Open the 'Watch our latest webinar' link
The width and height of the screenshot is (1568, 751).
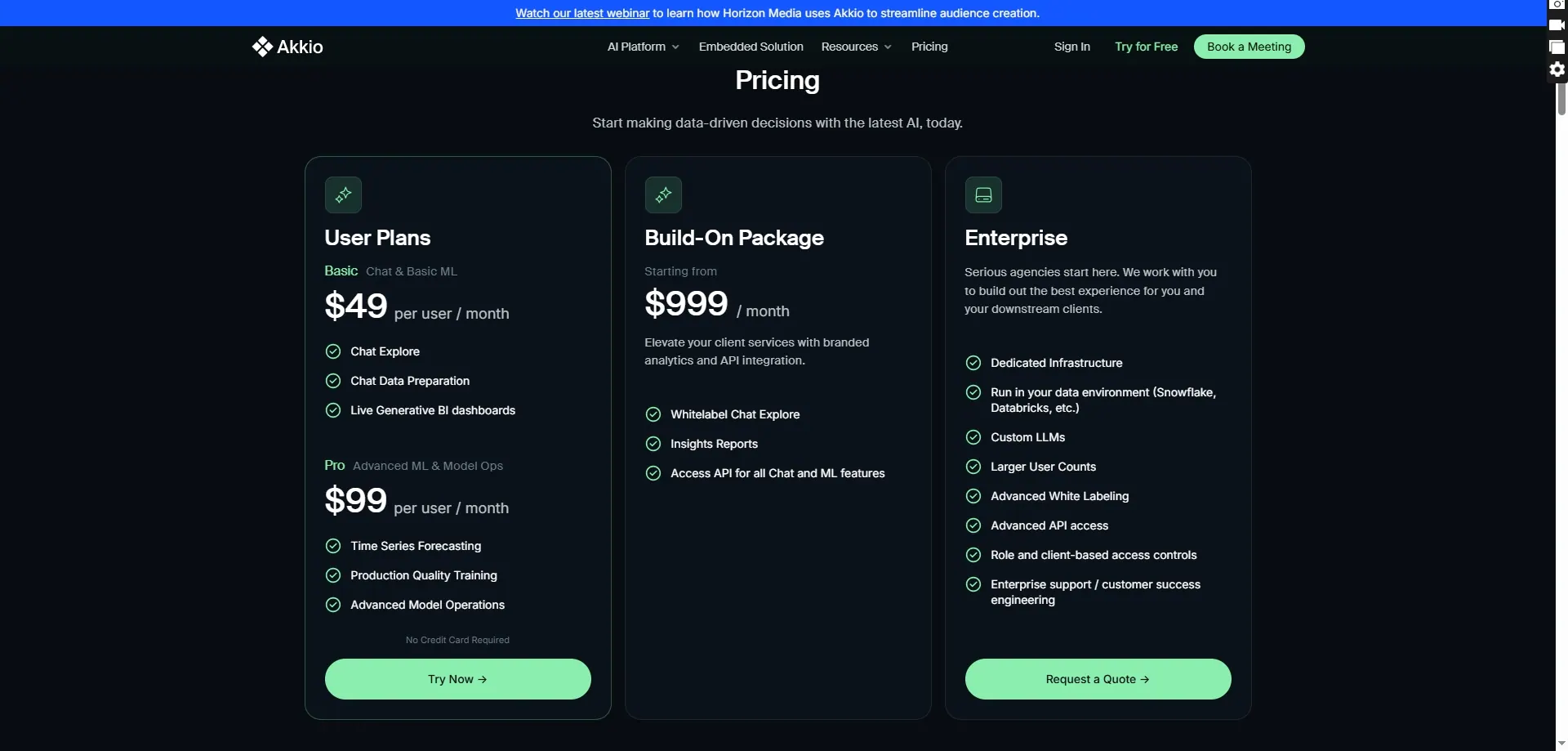tap(582, 13)
